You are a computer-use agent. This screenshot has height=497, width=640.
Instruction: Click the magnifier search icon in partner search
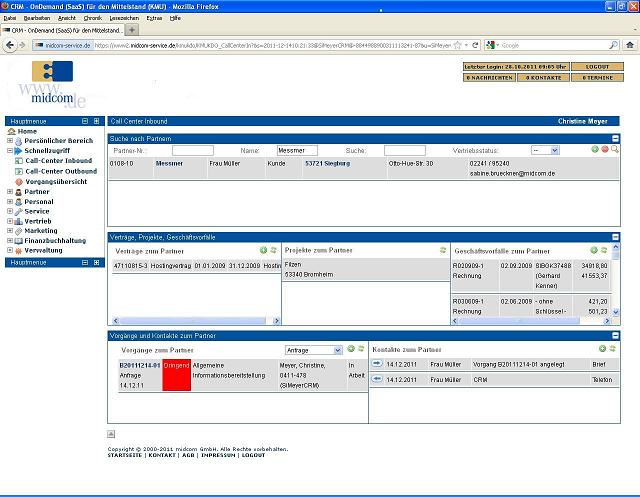tap(614, 149)
